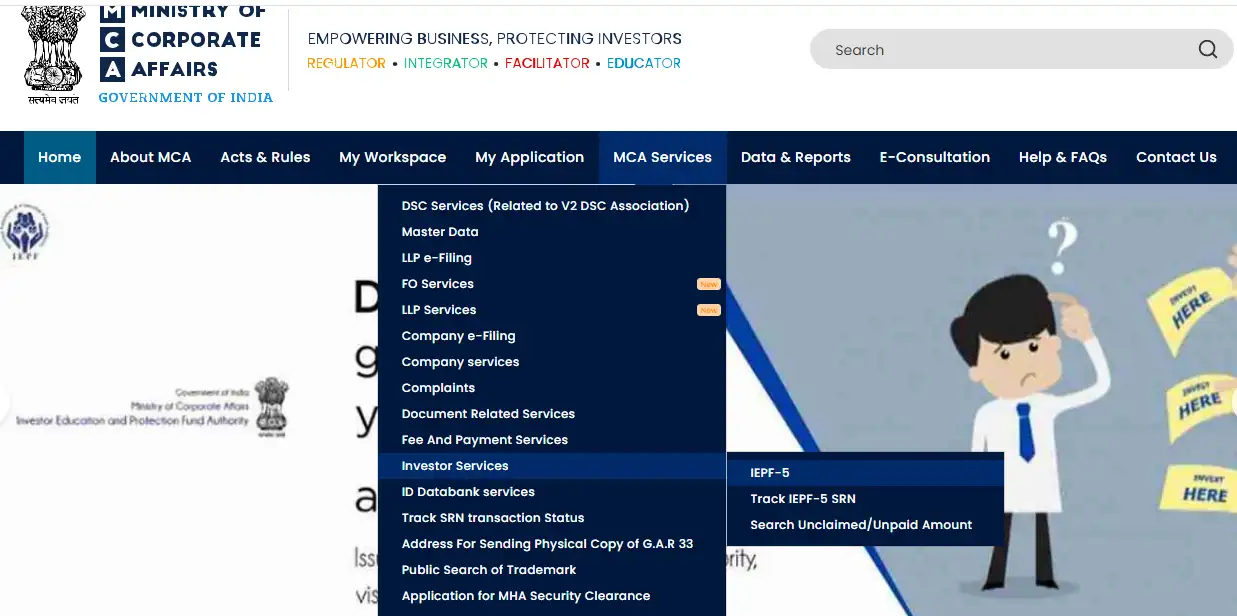Open the IEPF-5 submenu entry
Screen dimensions: 1237x616
(x=770, y=472)
